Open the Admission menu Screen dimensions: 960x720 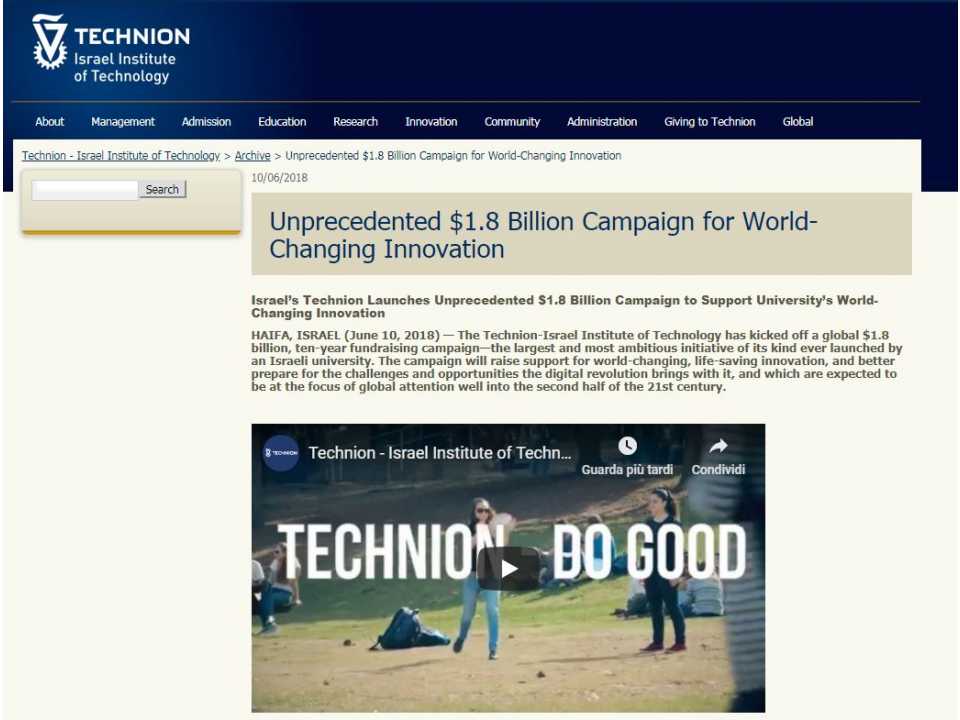click(206, 121)
